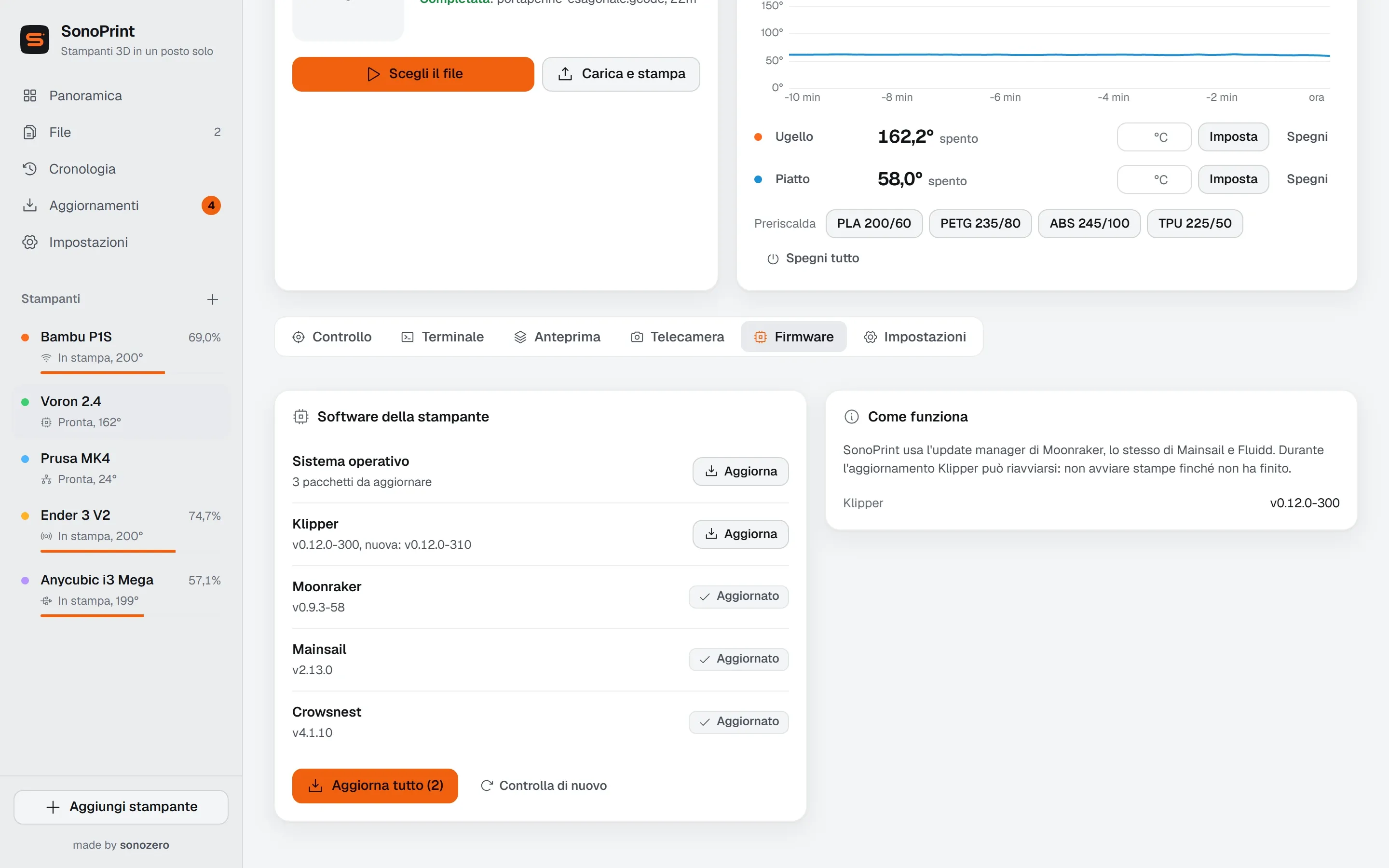Click the SonoPrint logo icon
Screen dimensions: 1389x868
(34, 40)
